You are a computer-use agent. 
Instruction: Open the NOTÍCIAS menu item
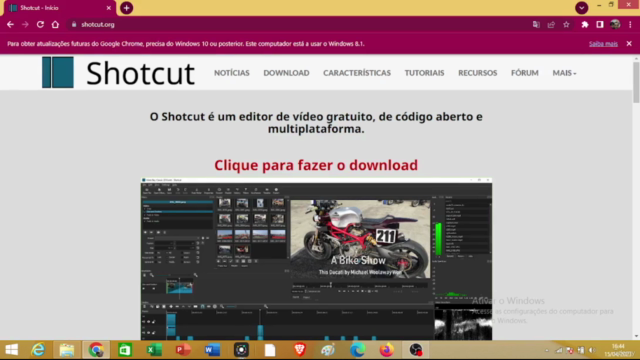click(231, 73)
